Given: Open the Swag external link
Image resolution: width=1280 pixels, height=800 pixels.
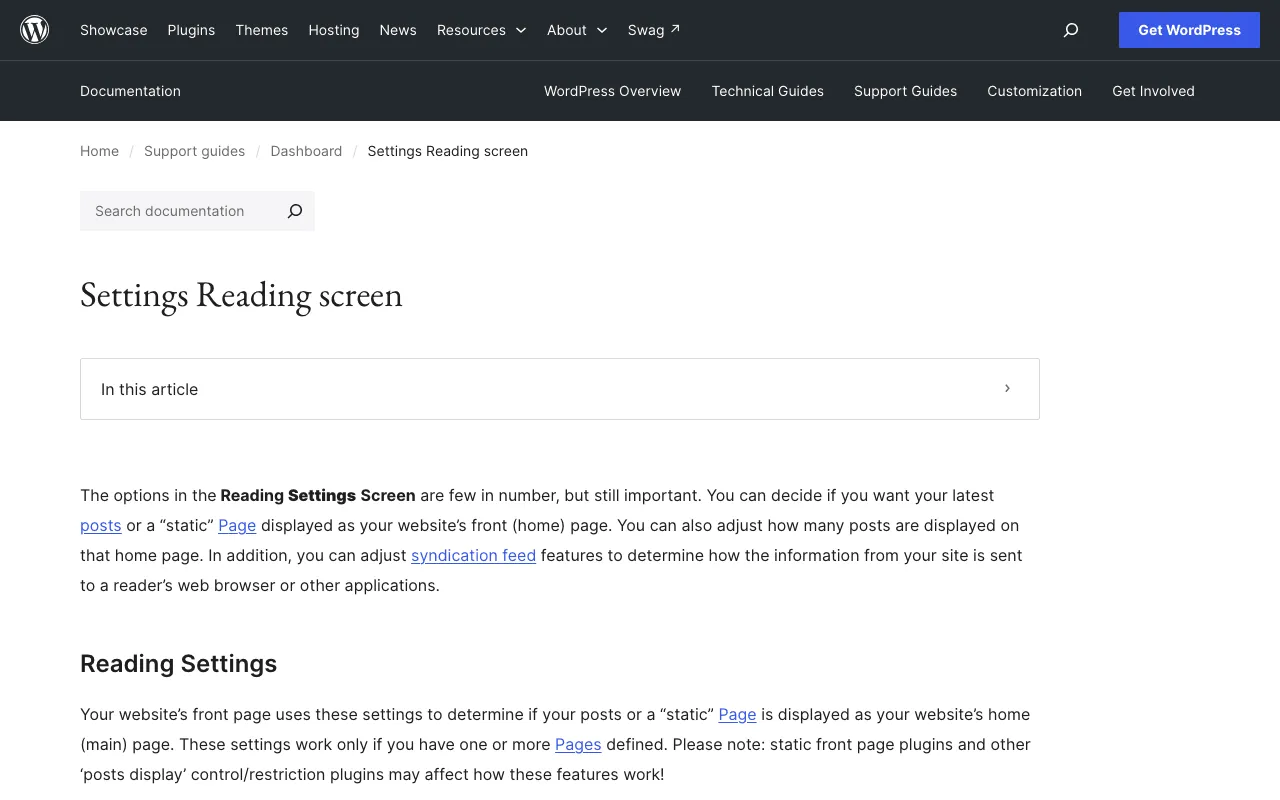Looking at the screenshot, I should pos(654,30).
